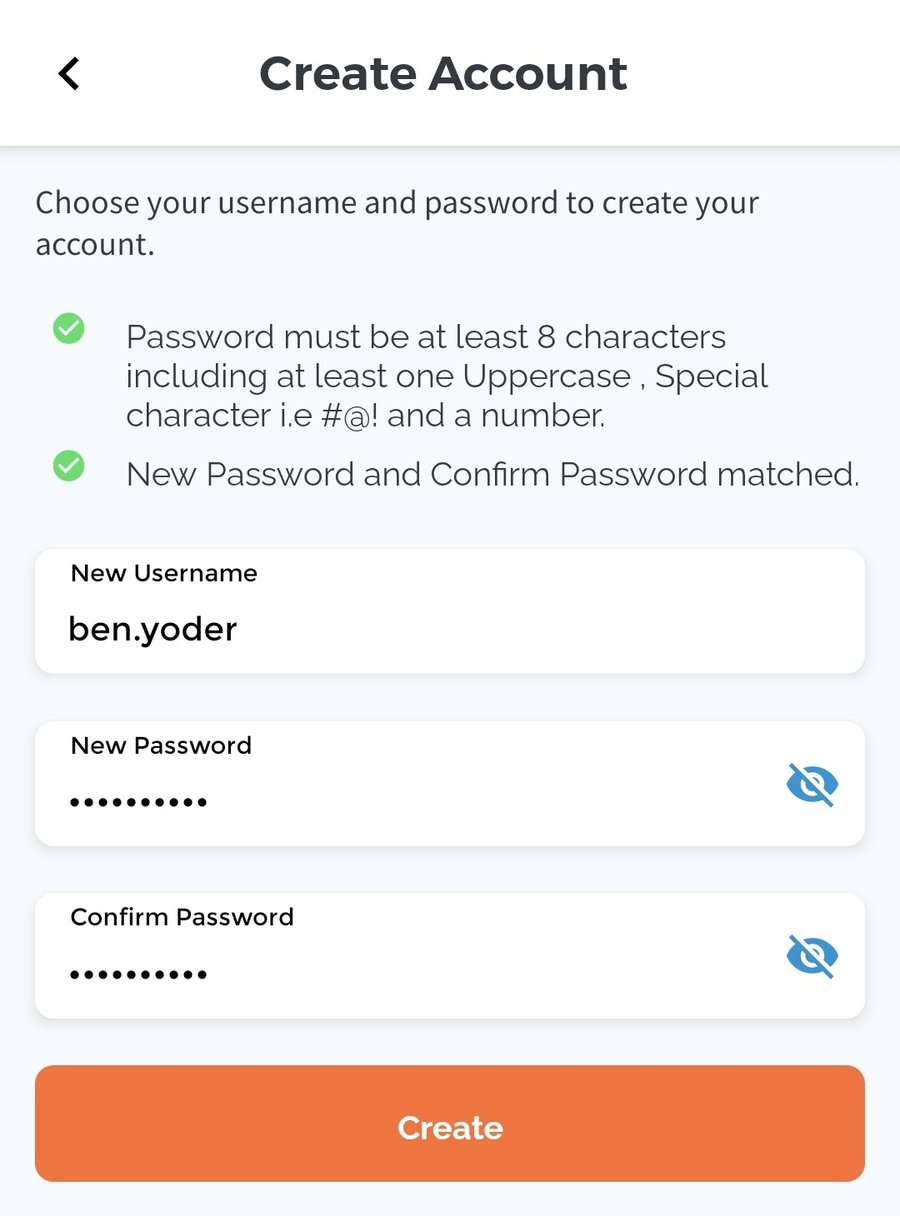Click the ben.yoder username text

(152, 628)
